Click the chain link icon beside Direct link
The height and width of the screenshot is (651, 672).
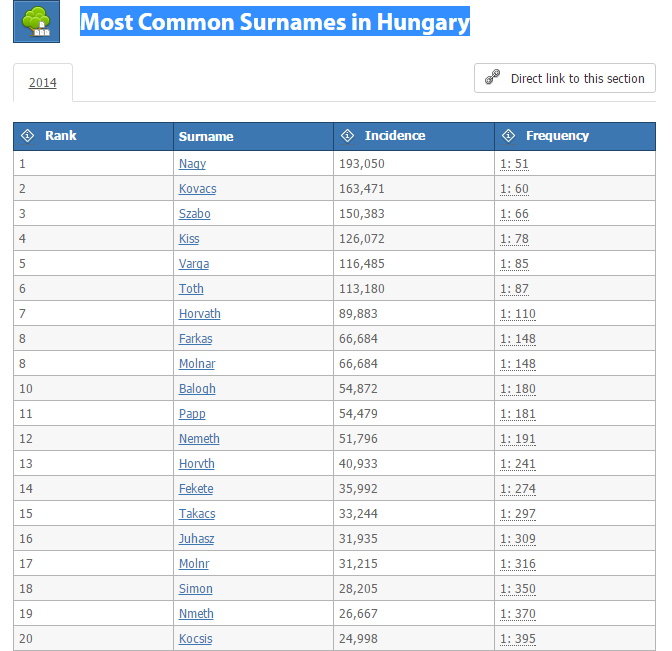(492, 77)
